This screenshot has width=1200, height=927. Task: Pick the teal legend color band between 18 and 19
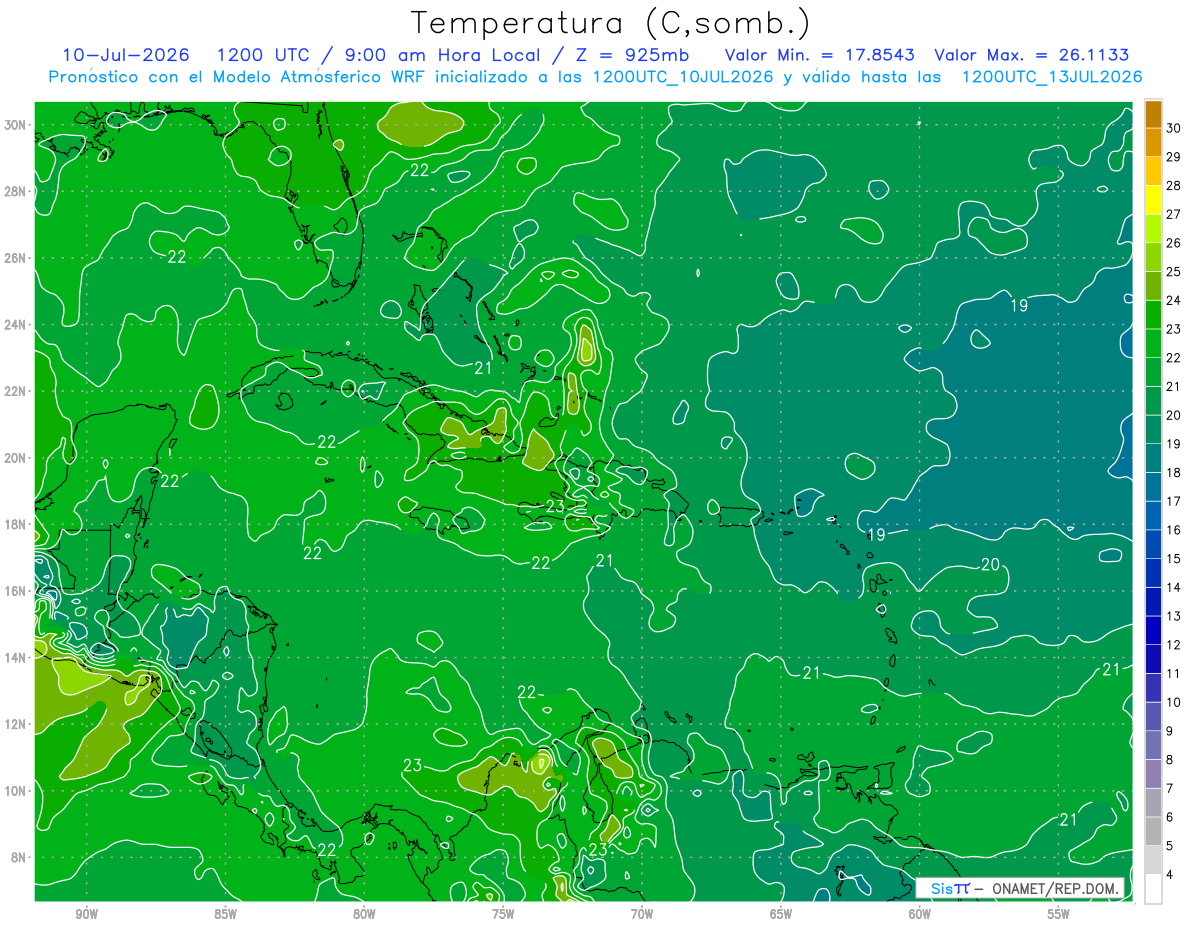click(1153, 458)
